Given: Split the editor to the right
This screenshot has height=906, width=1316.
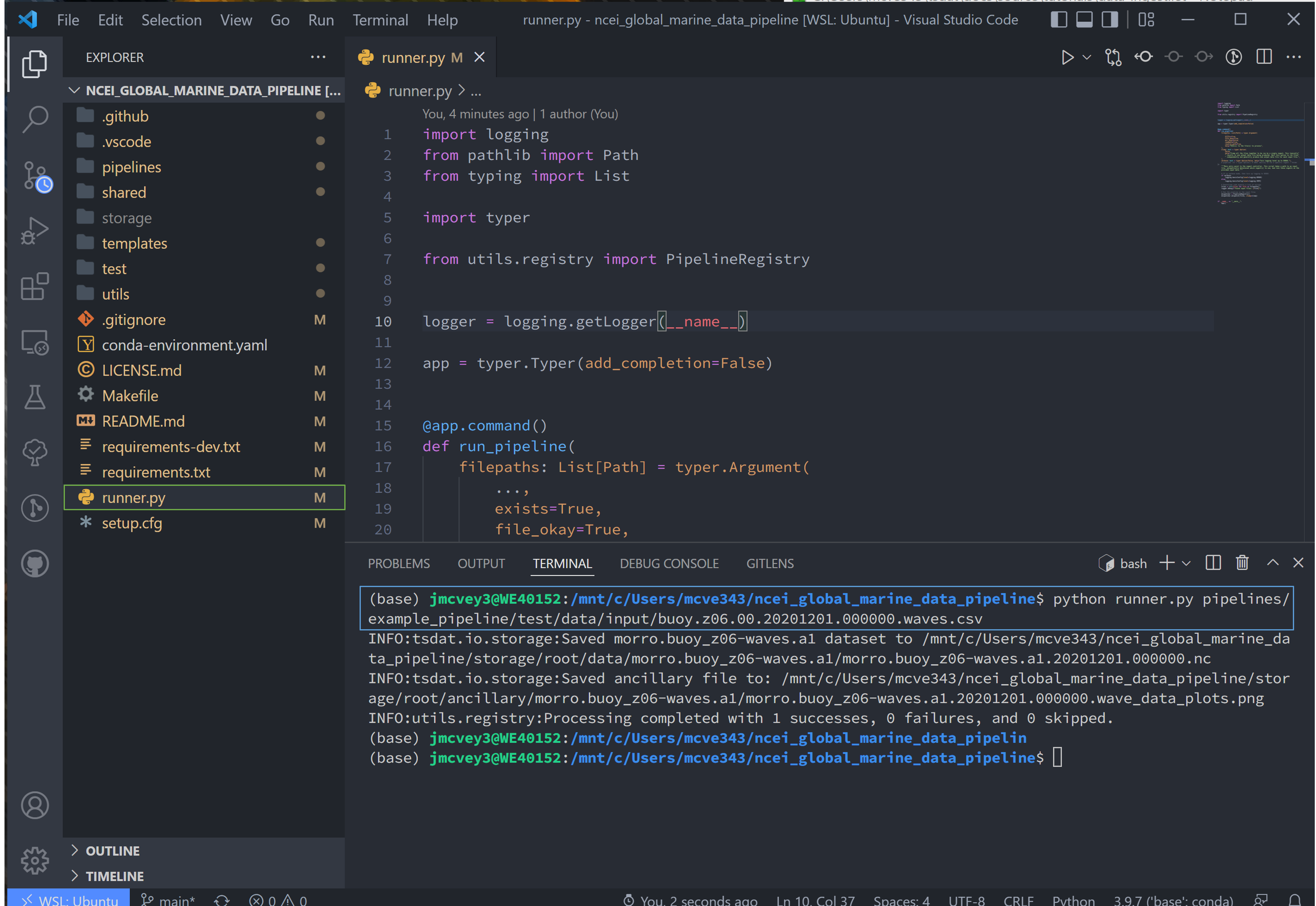Looking at the screenshot, I should point(1263,57).
